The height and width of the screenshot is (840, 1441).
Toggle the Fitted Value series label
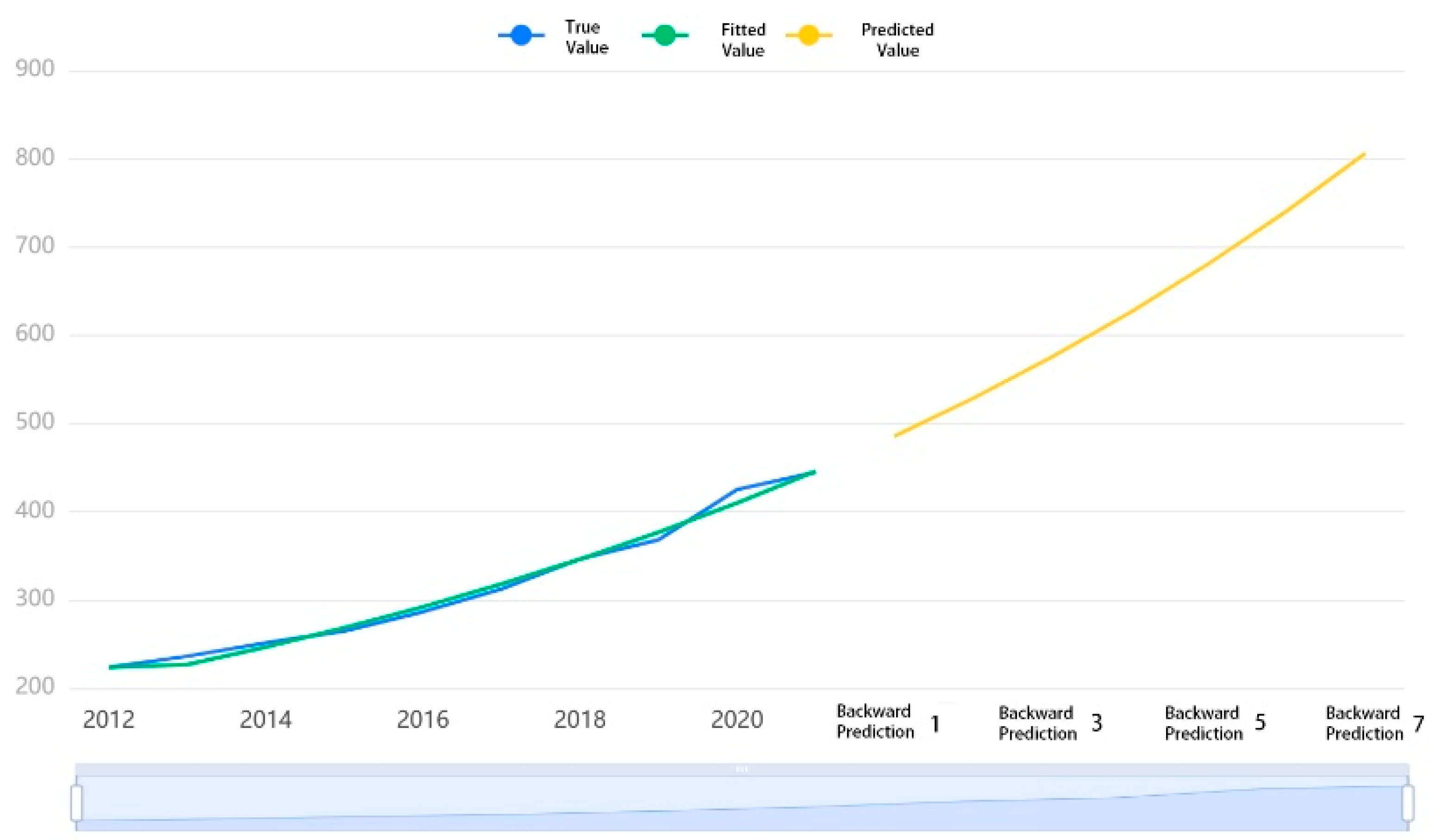(742, 40)
